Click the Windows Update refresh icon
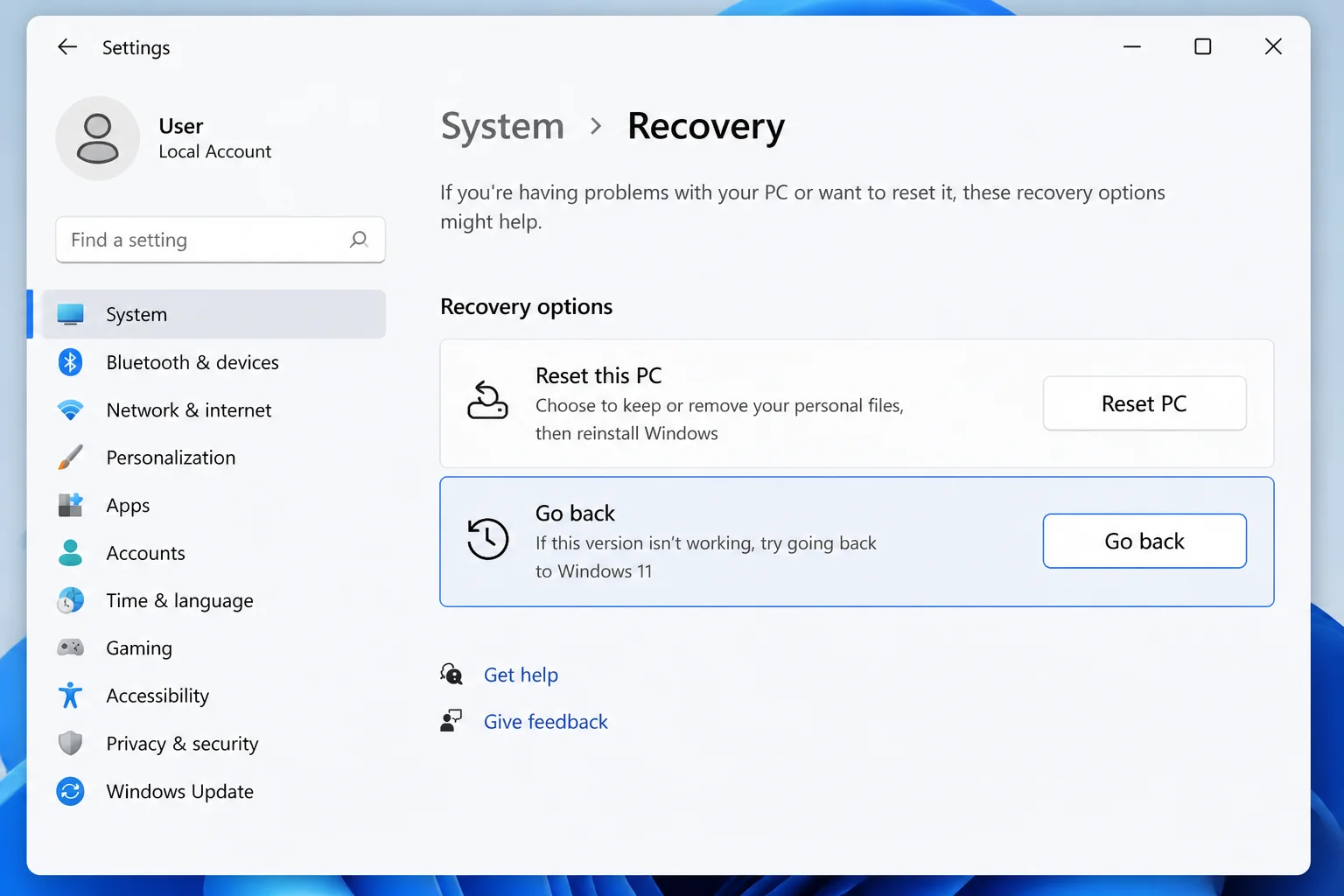1344x896 pixels. [x=70, y=791]
